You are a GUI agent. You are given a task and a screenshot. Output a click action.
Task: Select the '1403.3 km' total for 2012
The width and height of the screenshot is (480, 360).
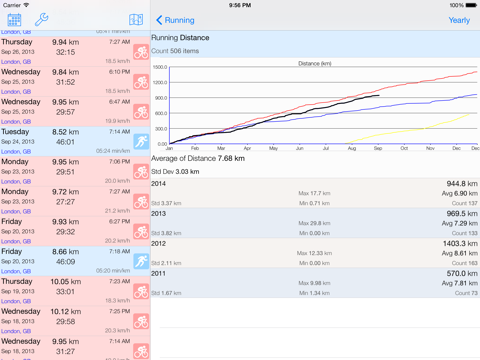point(460,243)
